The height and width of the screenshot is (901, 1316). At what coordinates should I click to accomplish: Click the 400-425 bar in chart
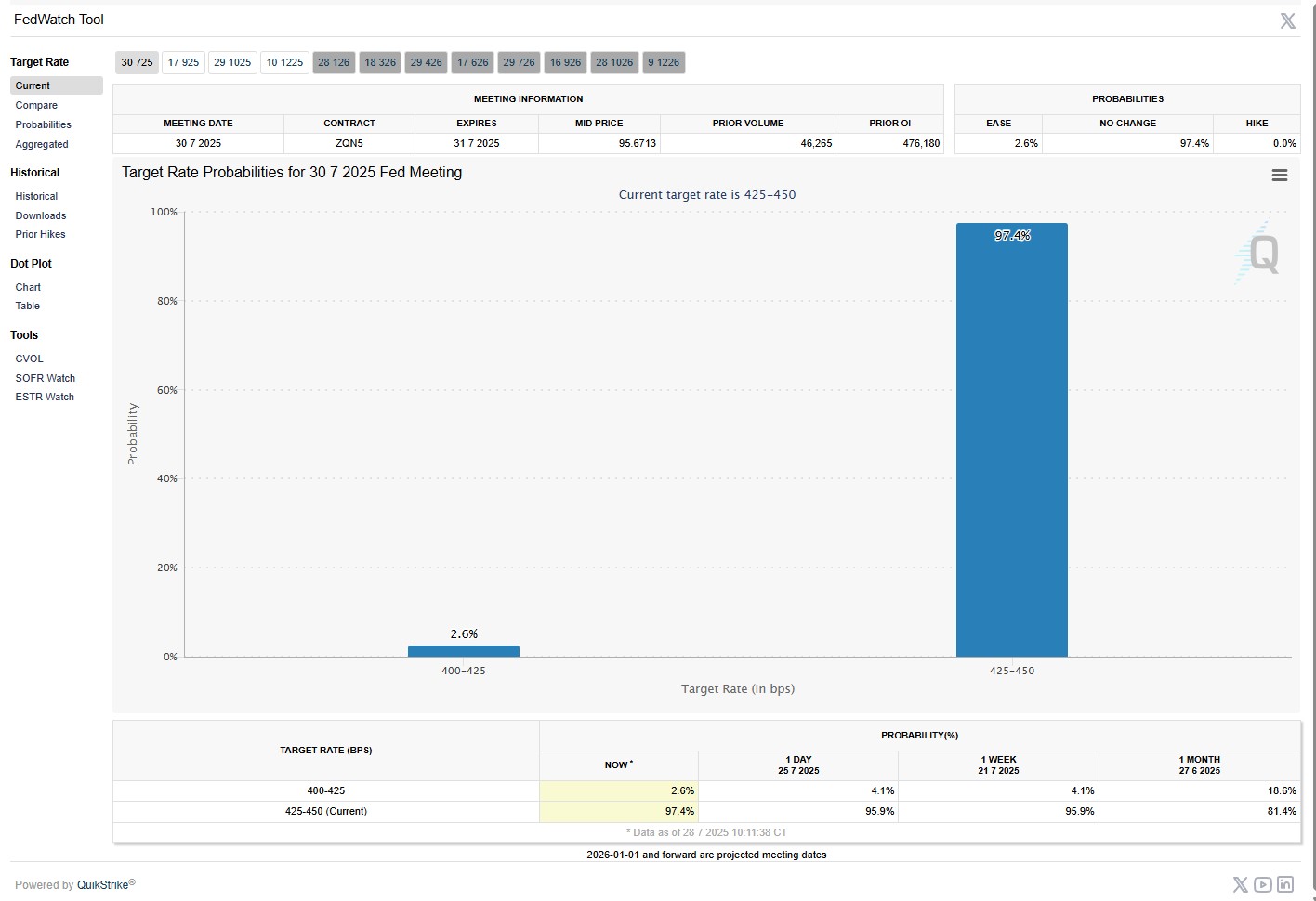tap(464, 651)
